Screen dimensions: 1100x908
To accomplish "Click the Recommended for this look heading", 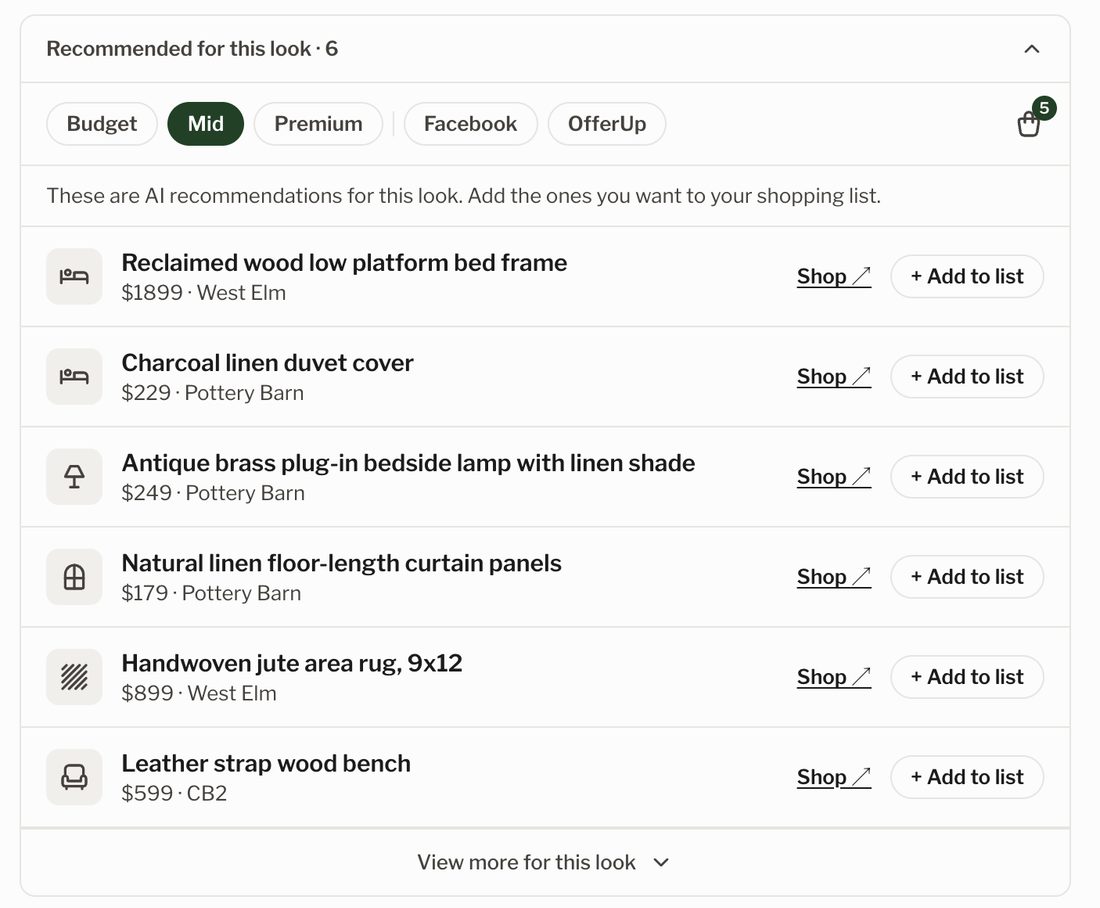I will tap(192, 49).
